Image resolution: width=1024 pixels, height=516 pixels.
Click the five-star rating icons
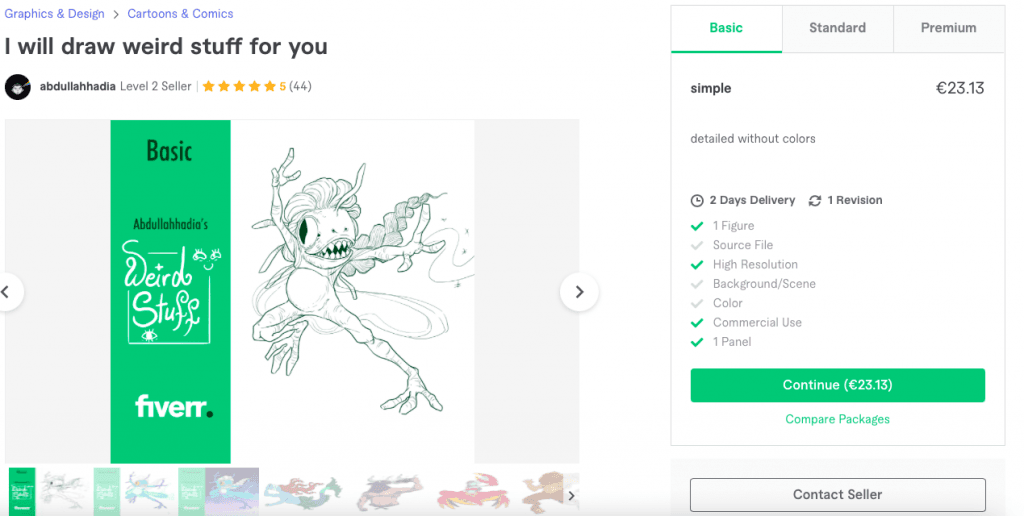239,87
